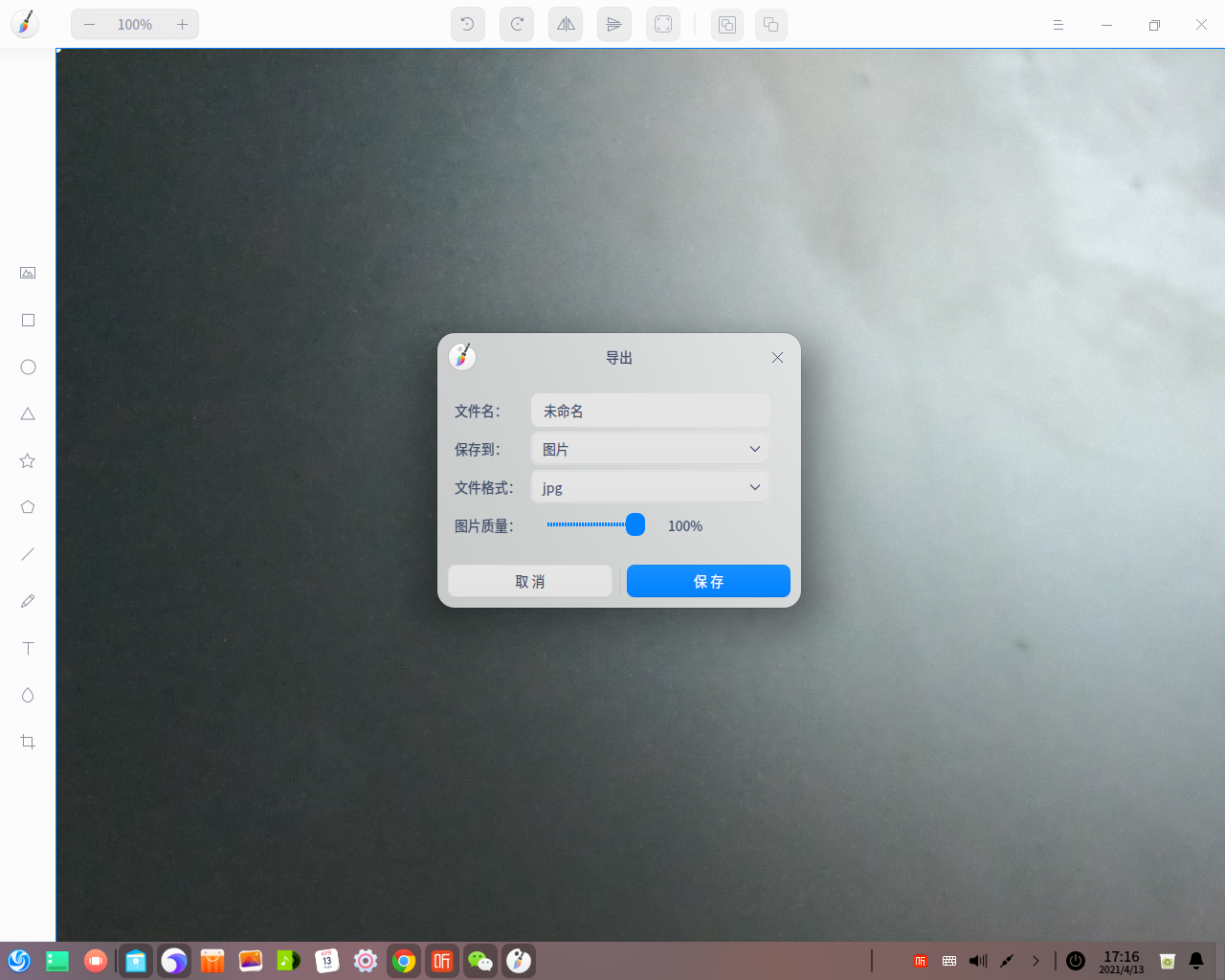The image size is (1225, 980).
Task: Flip the image vertically
Action: click(614, 24)
